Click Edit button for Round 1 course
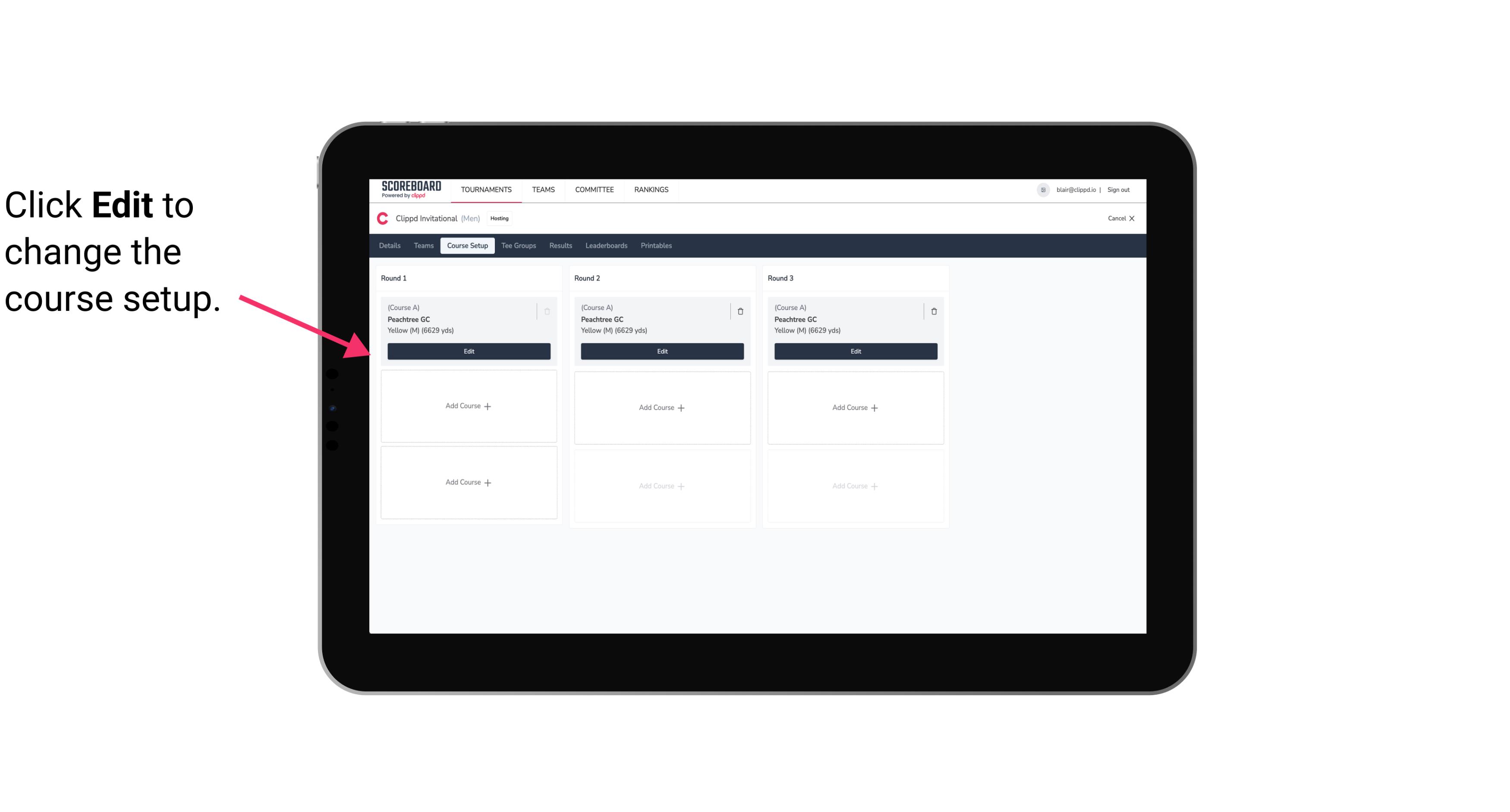Image resolution: width=1510 pixels, height=812 pixels. [x=468, y=350]
